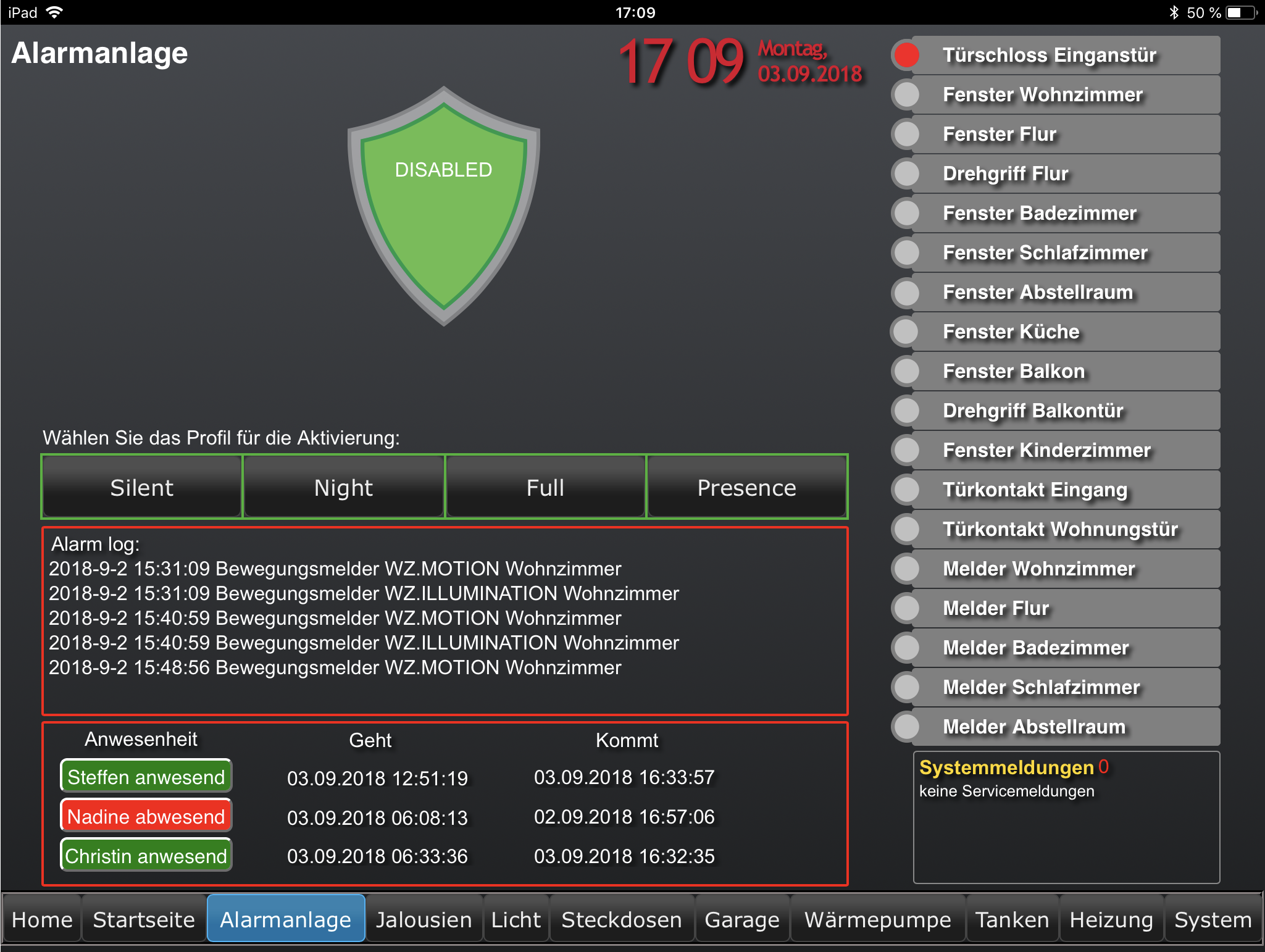Select the Presence alarm profile
Viewport: 1265px width, 952px height.
(746, 488)
